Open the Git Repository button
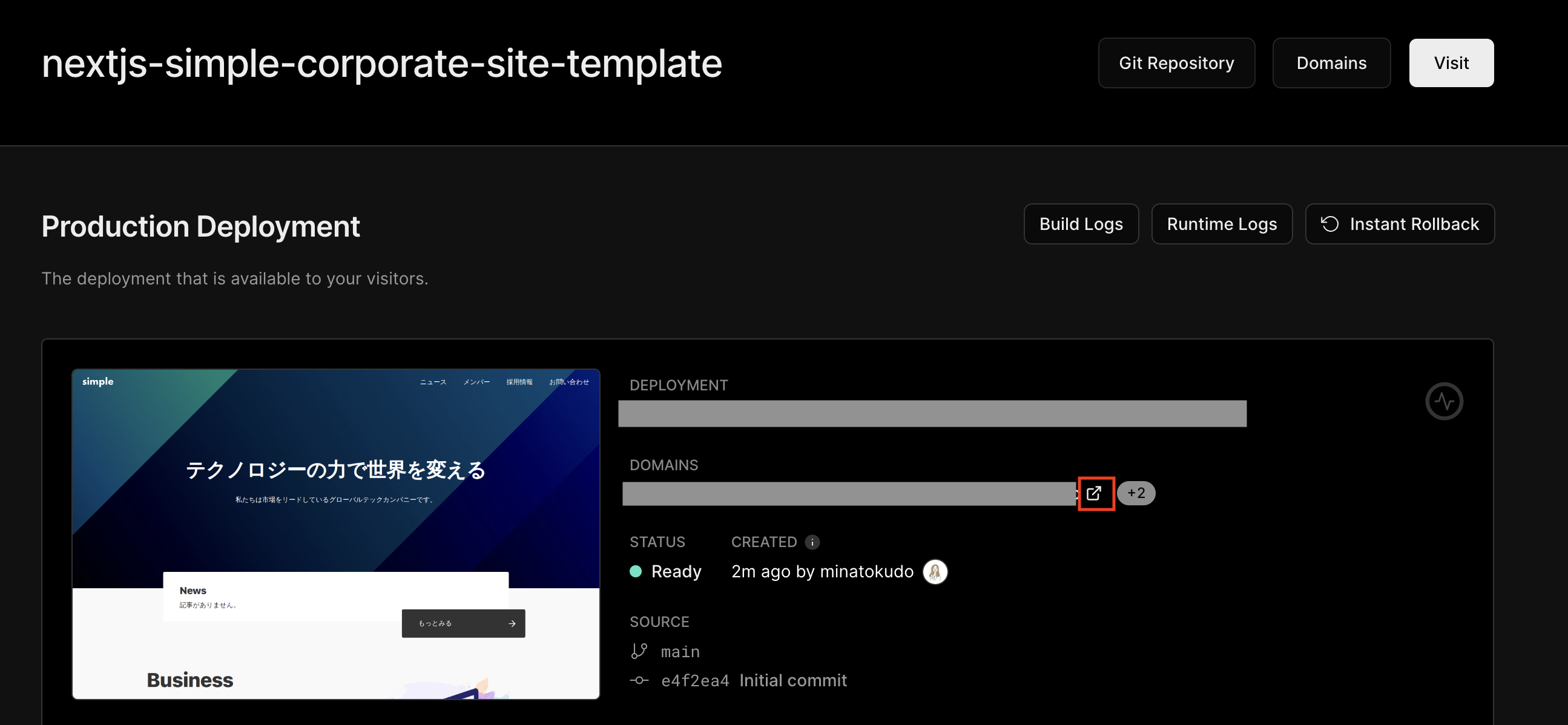Viewport: 1568px width, 725px height. click(1176, 63)
